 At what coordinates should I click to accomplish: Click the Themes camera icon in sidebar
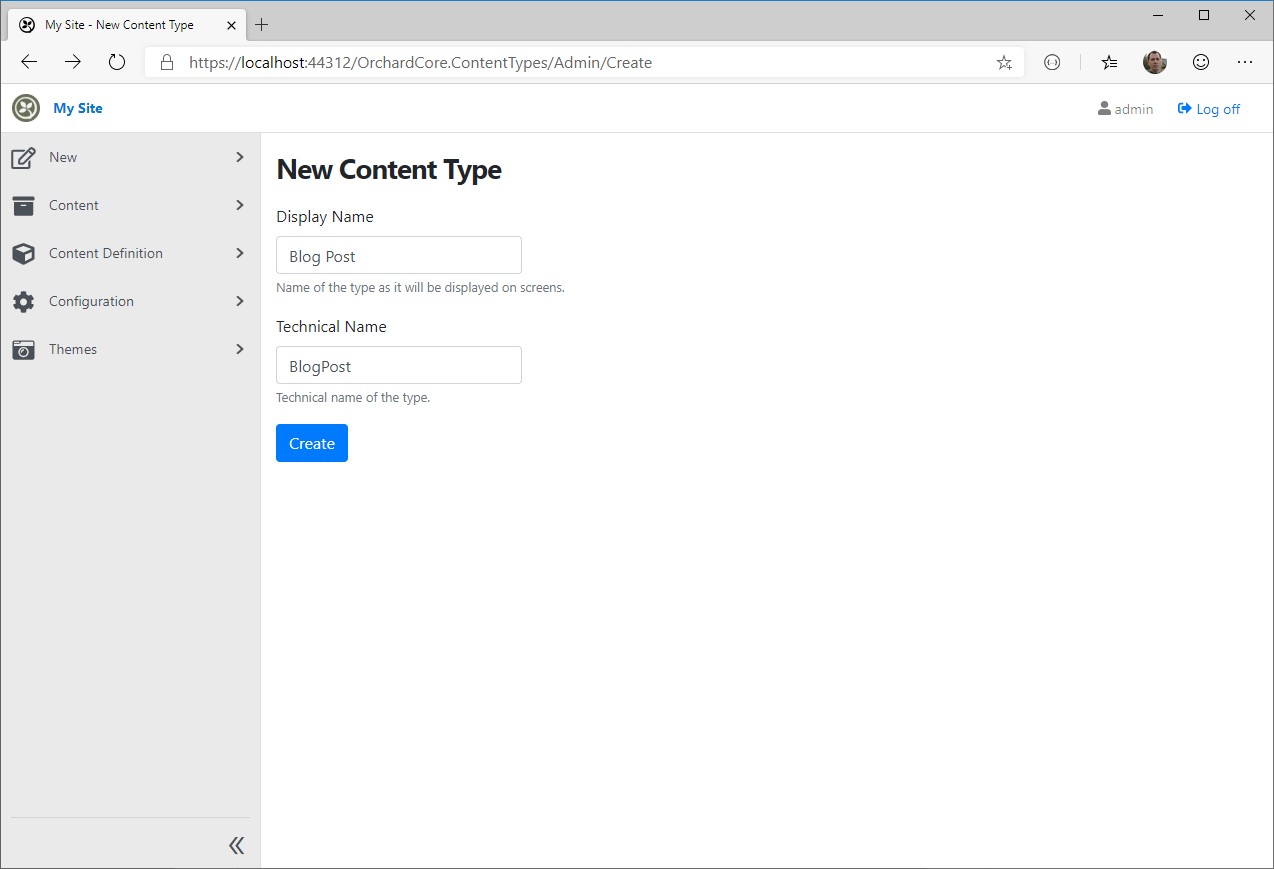point(22,349)
